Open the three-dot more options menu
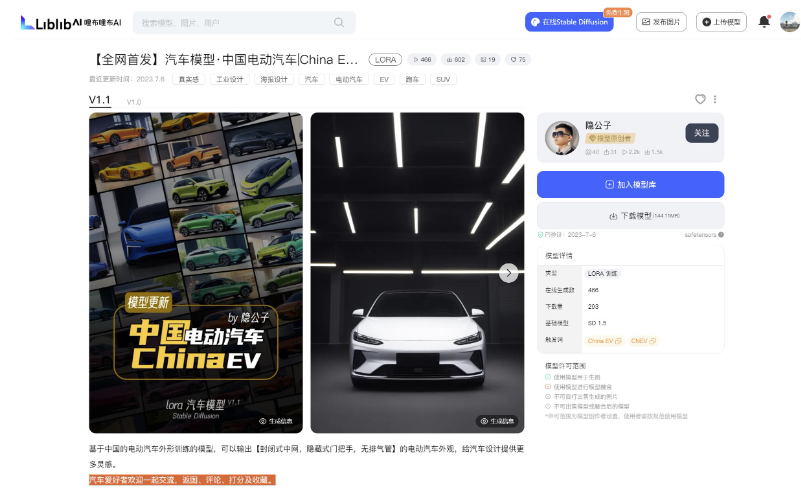Screen dimensions: 801x490 pyautogui.click(x=715, y=99)
